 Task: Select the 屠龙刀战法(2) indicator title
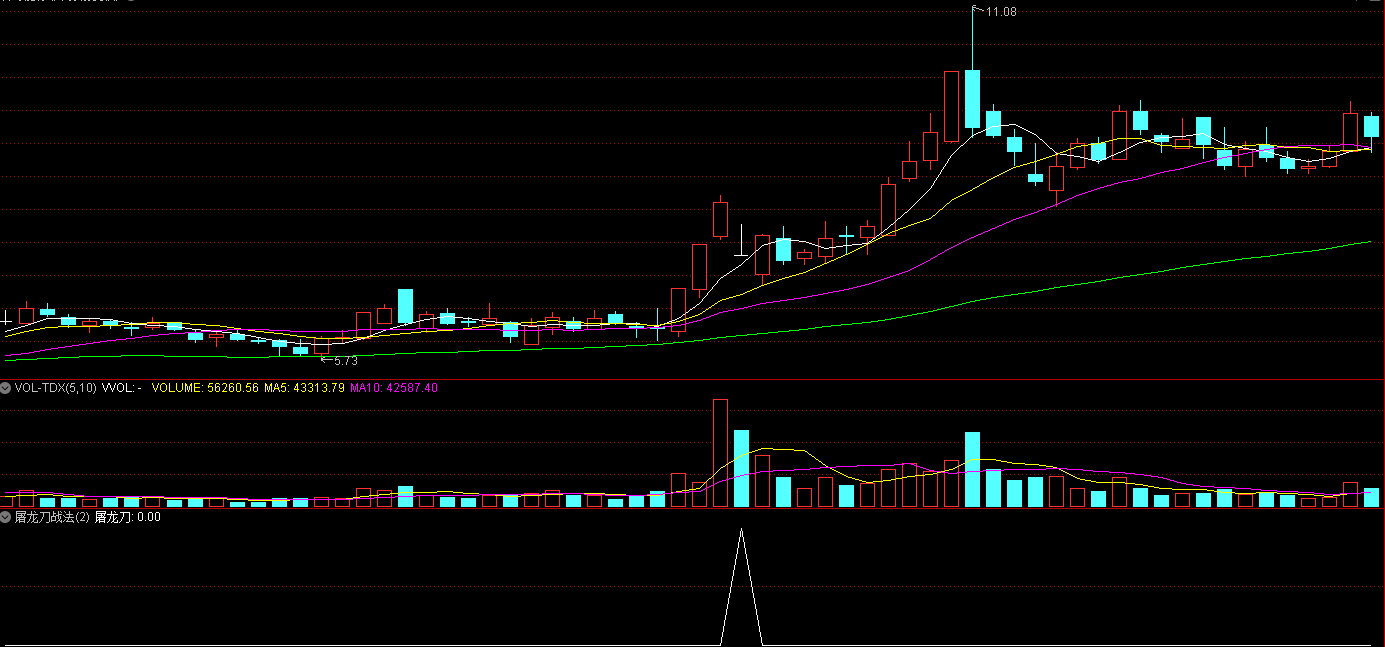[52, 517]
